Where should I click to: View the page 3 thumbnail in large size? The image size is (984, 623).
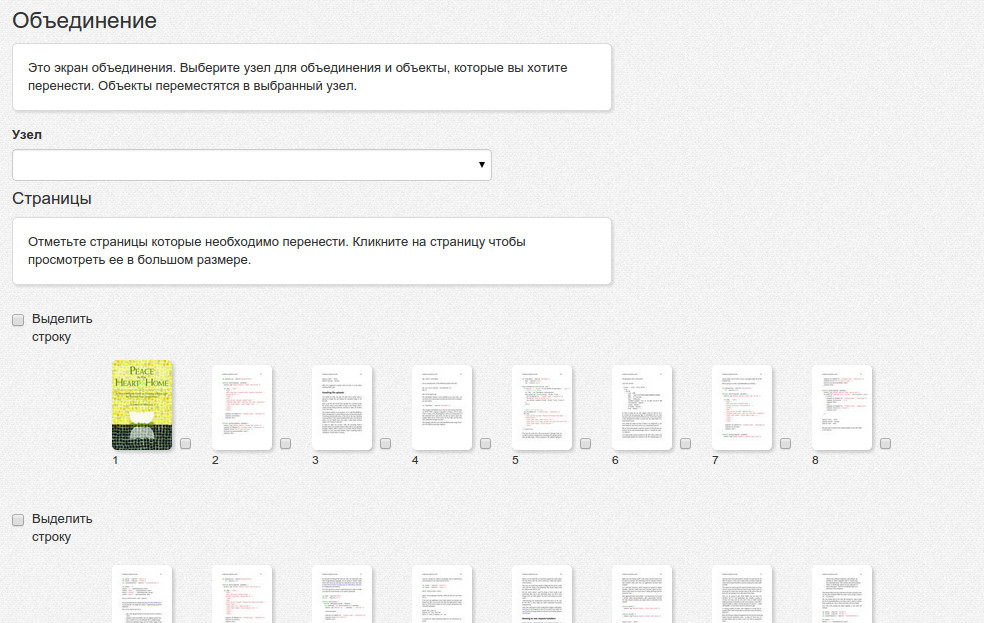tap(342, 407)
